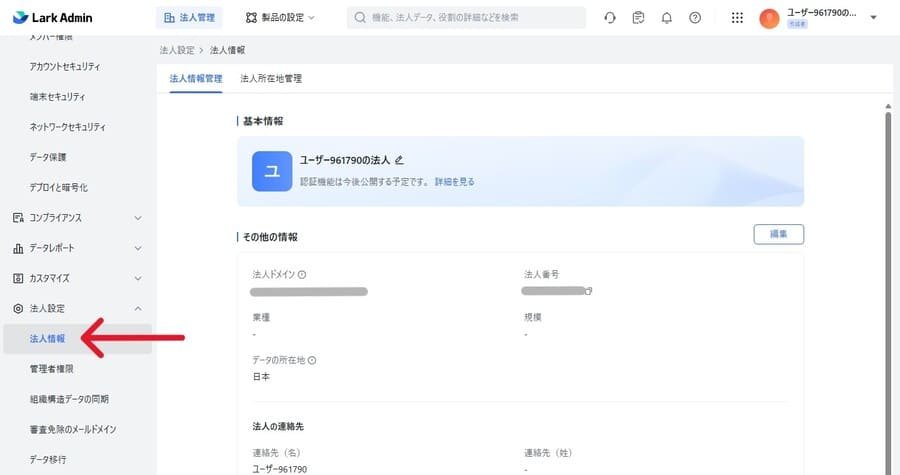Click the 法人設定 breadcrumb link
The height and width of the screenshot is (475, 900).
click(x=177, y=50)
